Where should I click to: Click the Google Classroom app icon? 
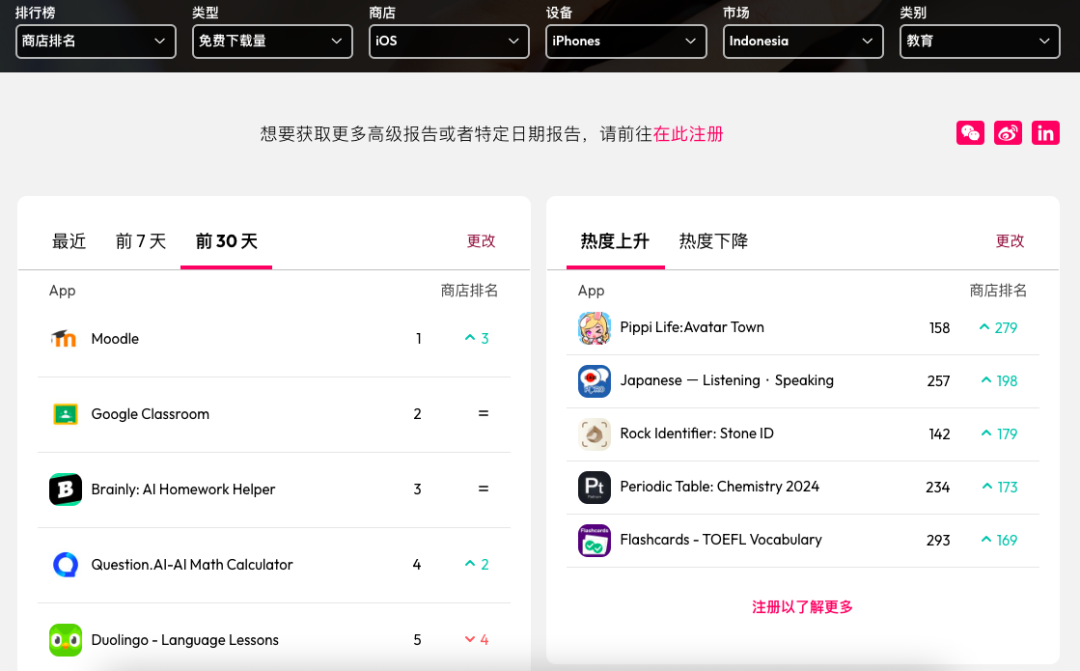[65, 414]
